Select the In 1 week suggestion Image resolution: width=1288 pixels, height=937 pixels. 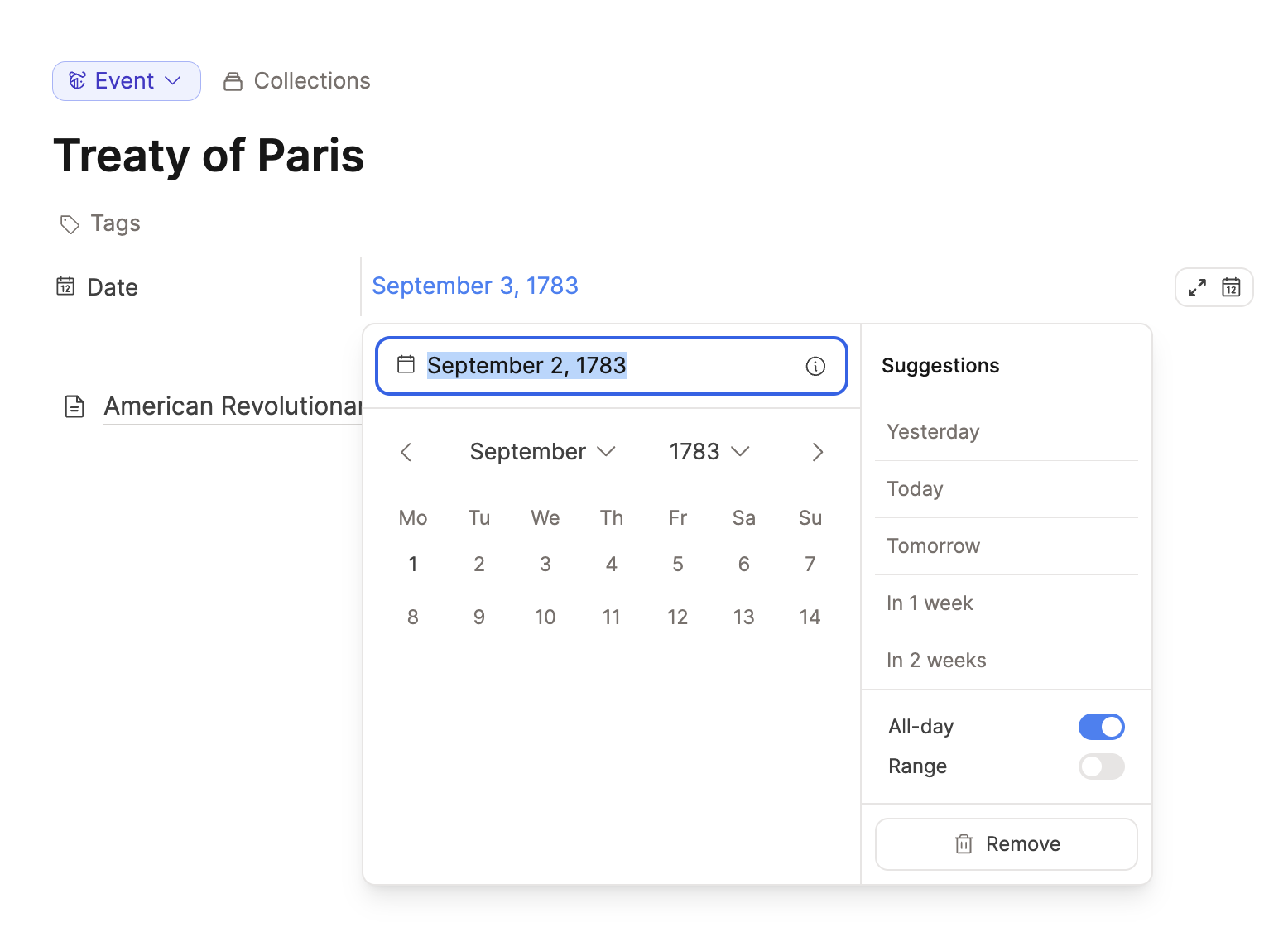click(x=930, y=603)
